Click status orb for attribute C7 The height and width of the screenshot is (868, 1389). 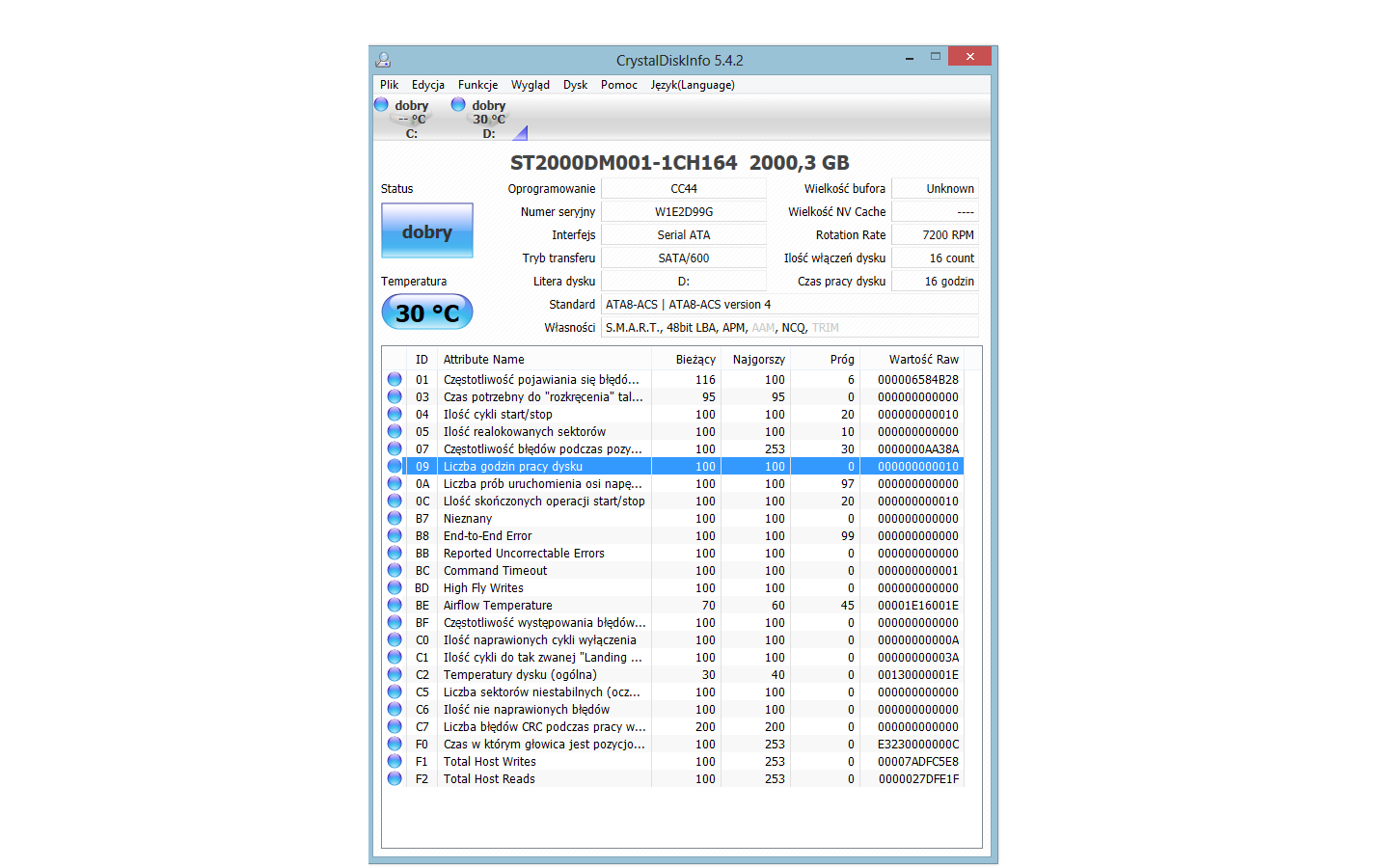395,726
